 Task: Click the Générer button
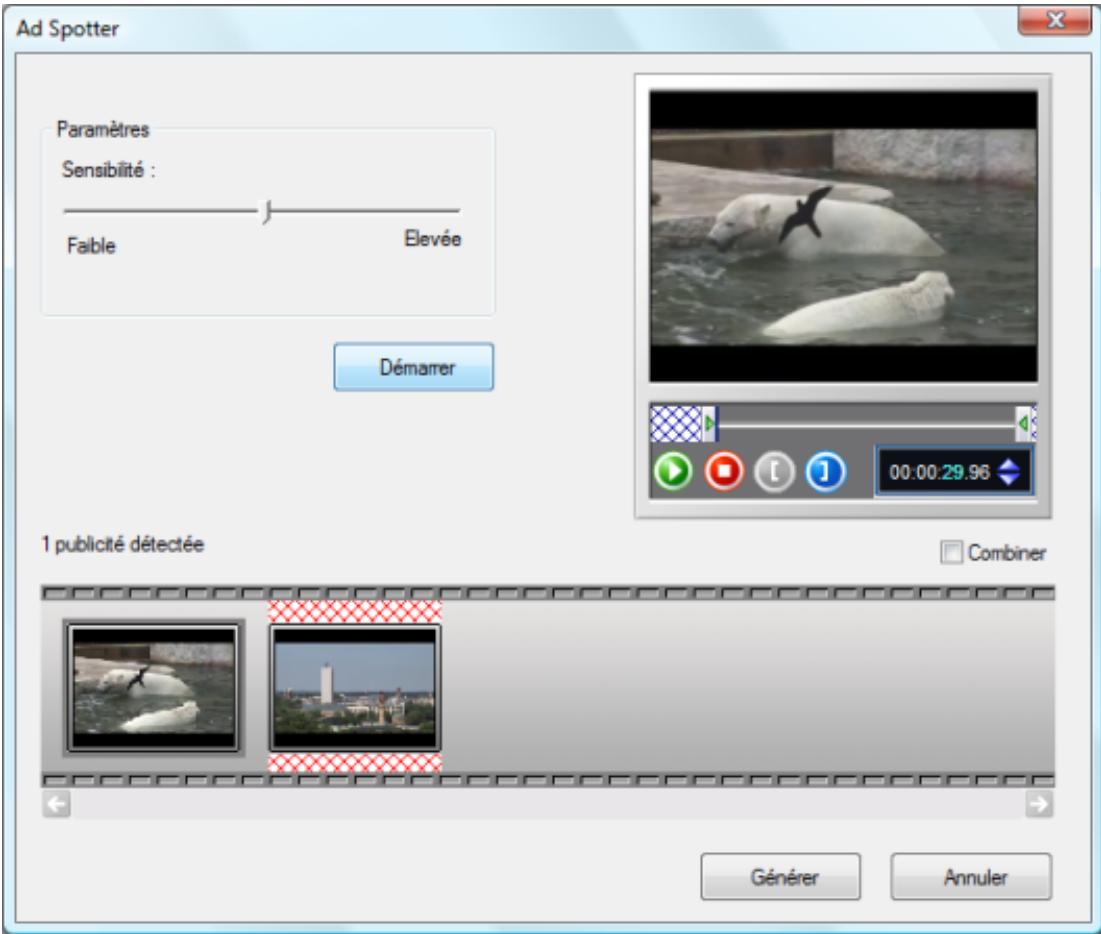pyautogui.click(x=780, y=876)
